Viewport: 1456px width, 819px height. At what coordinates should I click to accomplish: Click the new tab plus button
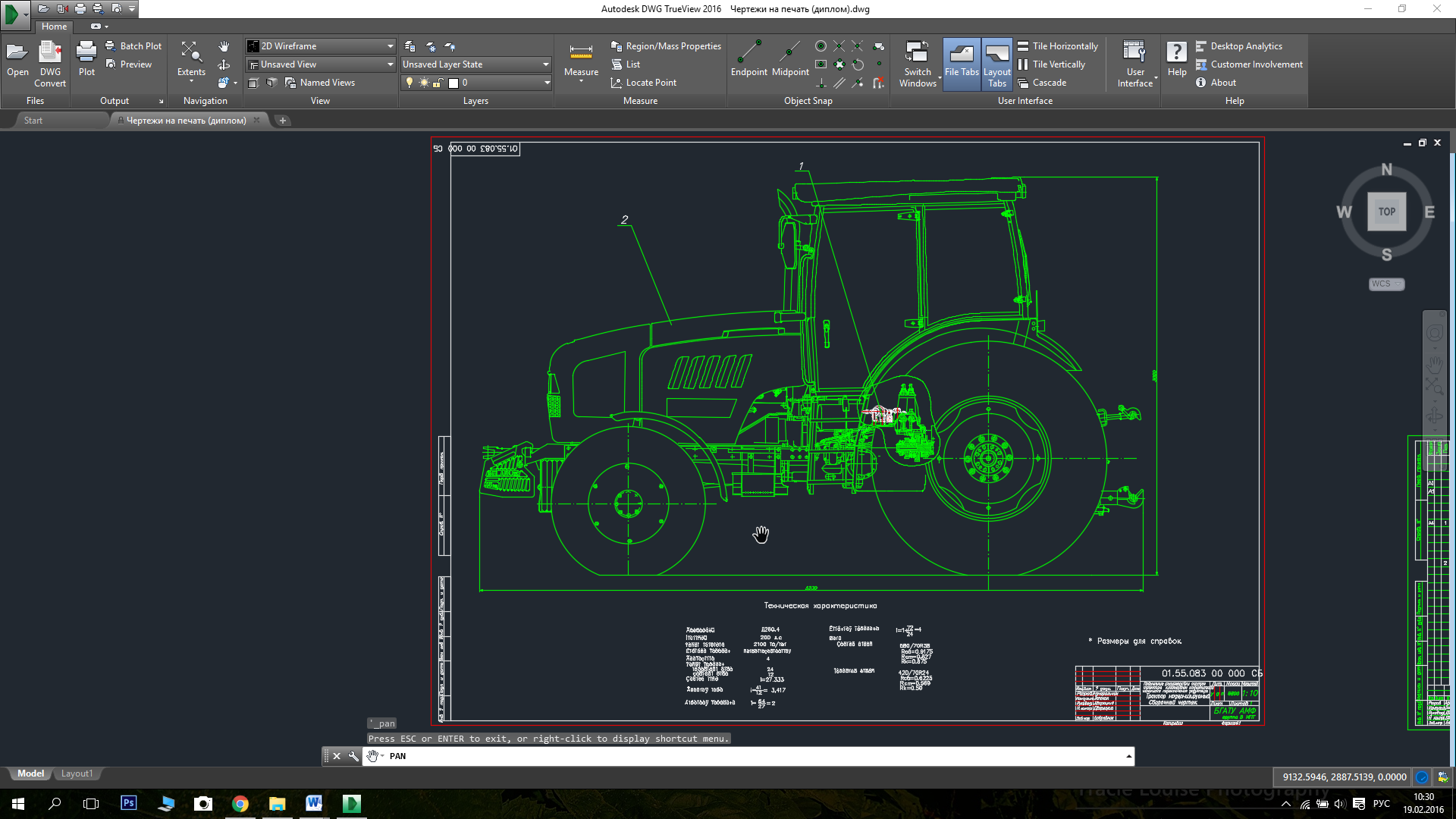283,121
